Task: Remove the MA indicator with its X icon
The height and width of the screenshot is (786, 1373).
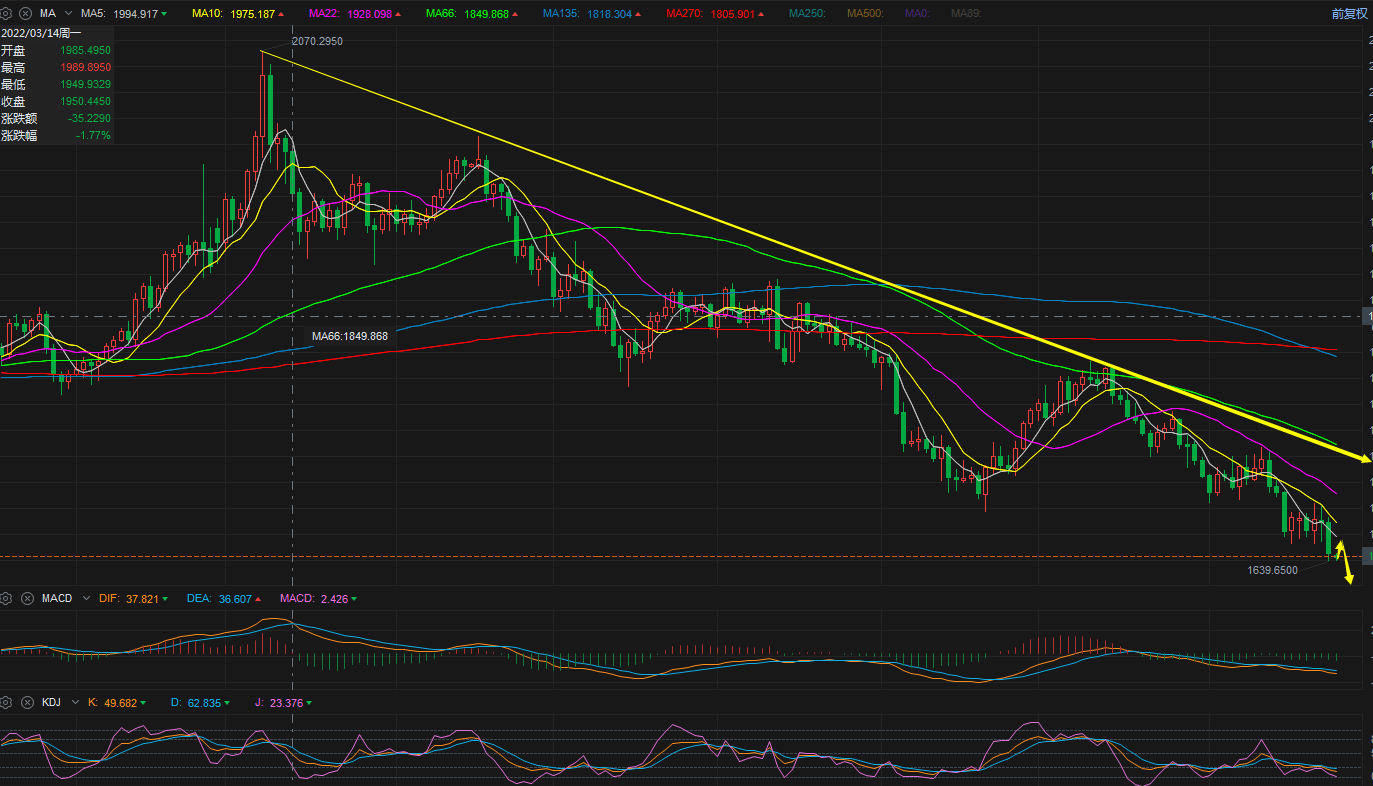Action: click(26, 14)
